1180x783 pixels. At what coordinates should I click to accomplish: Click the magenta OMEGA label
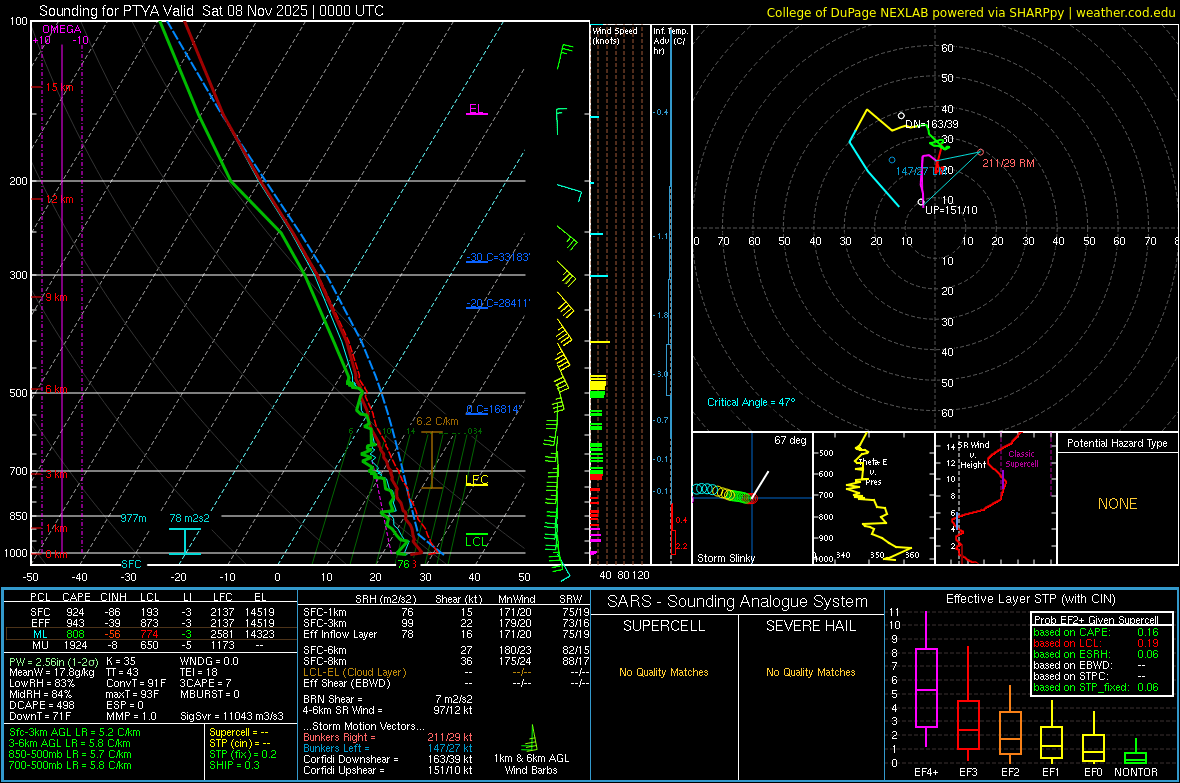62,29
